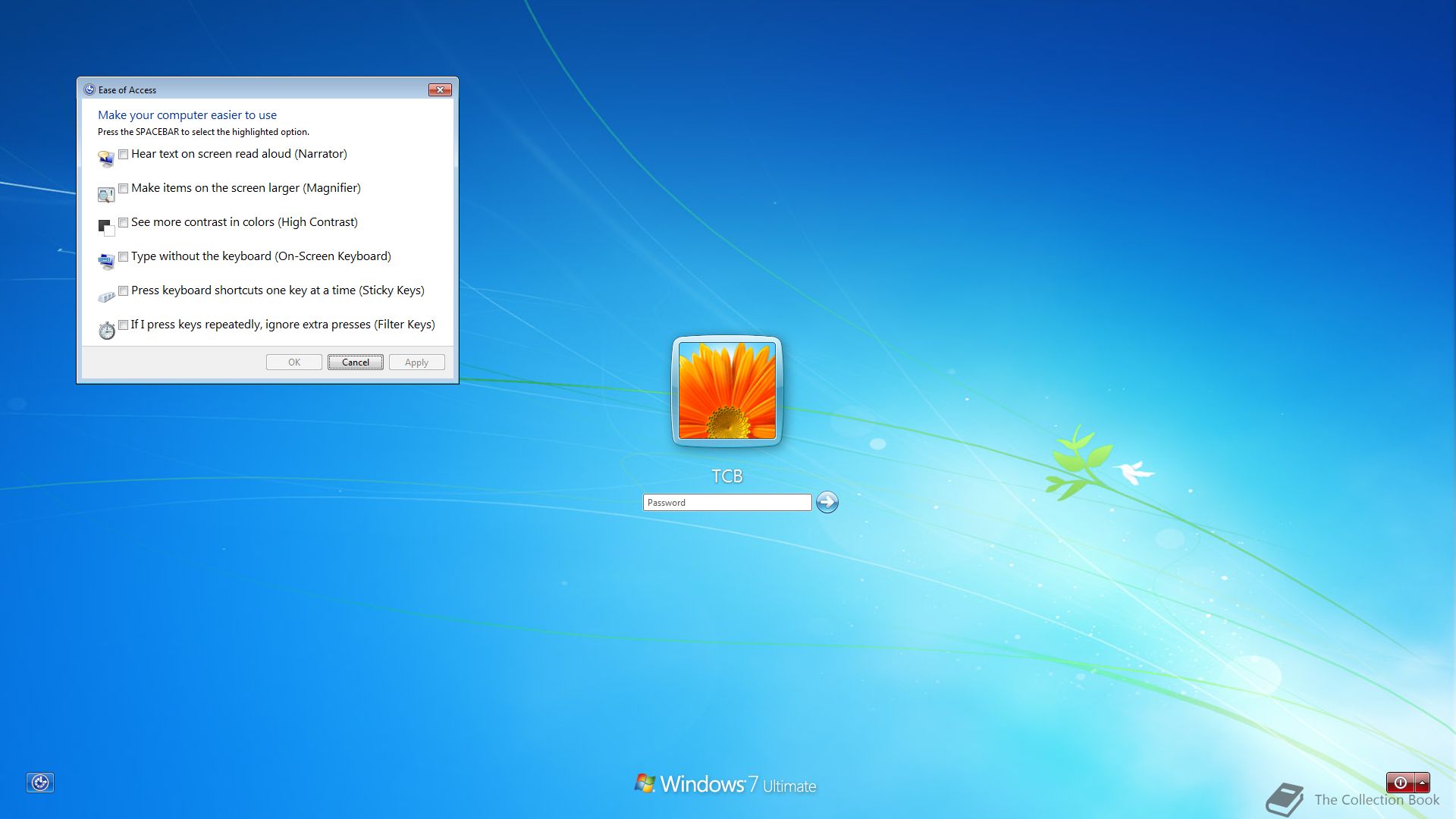The height and width of the screenshot is (819, 1456).
Task: Open Ease of Access button at screen bottom-left
Action: pyautogui.click(x=40, y=783)
